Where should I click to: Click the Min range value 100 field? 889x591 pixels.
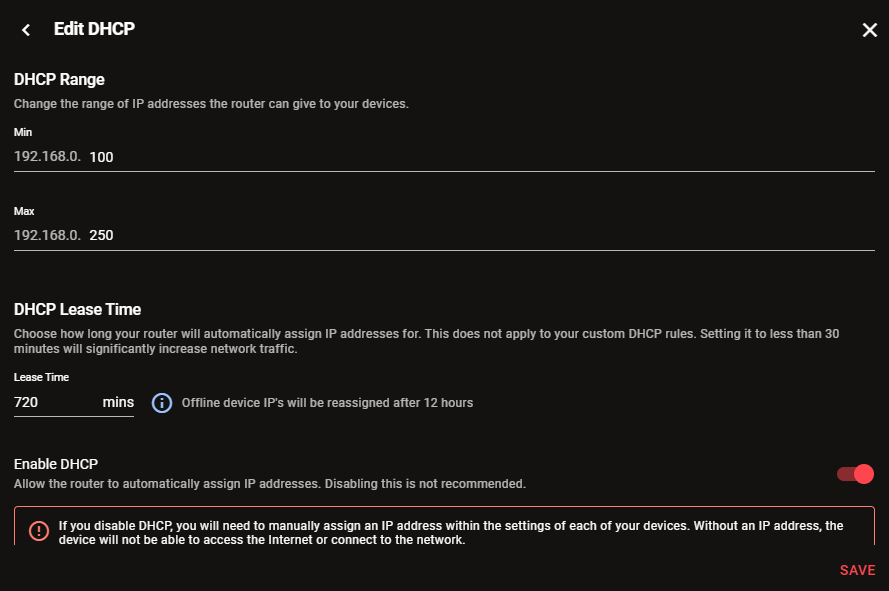pos(481,157)
